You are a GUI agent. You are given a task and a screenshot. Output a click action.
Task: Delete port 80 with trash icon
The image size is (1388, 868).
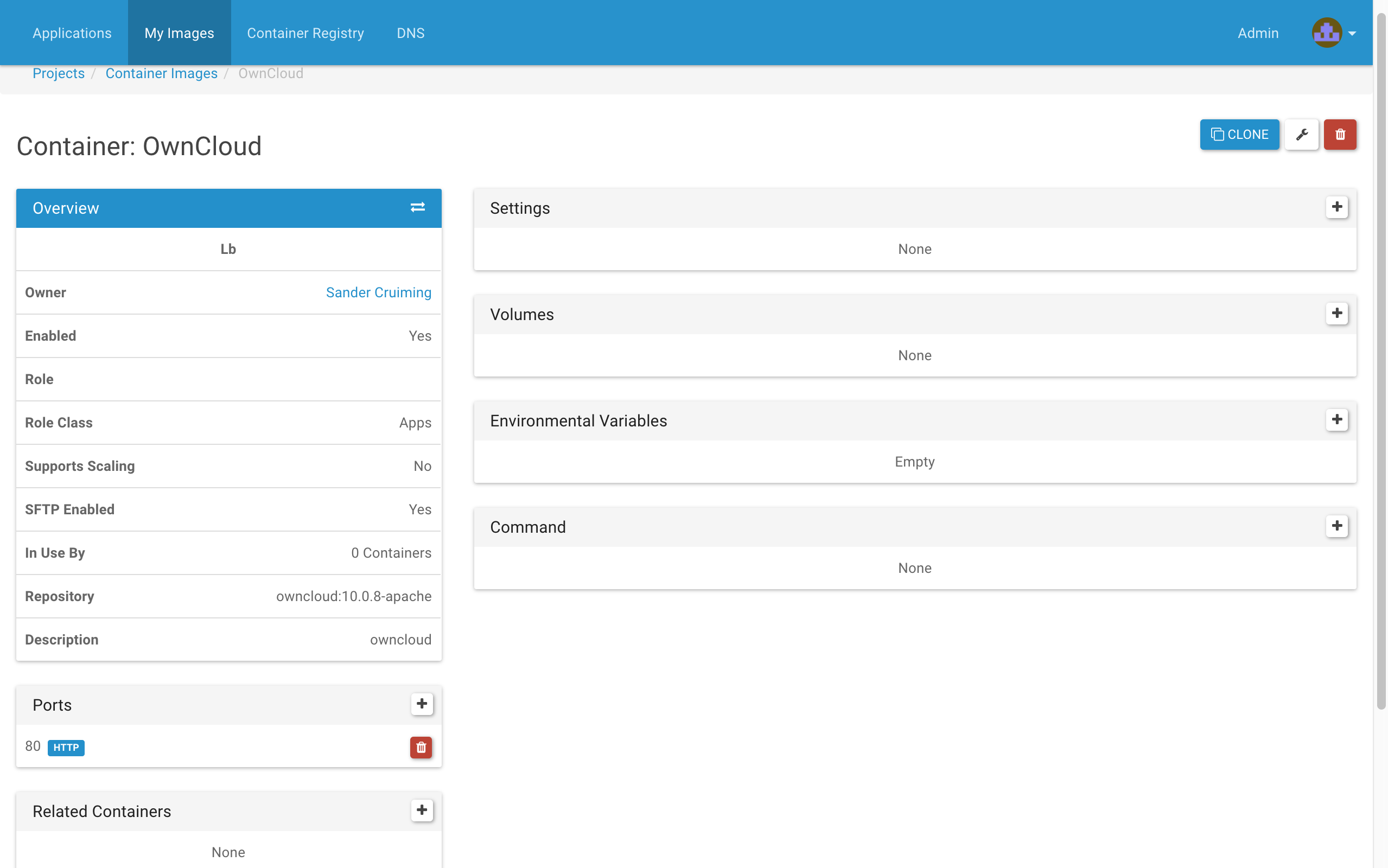(421, 747)
